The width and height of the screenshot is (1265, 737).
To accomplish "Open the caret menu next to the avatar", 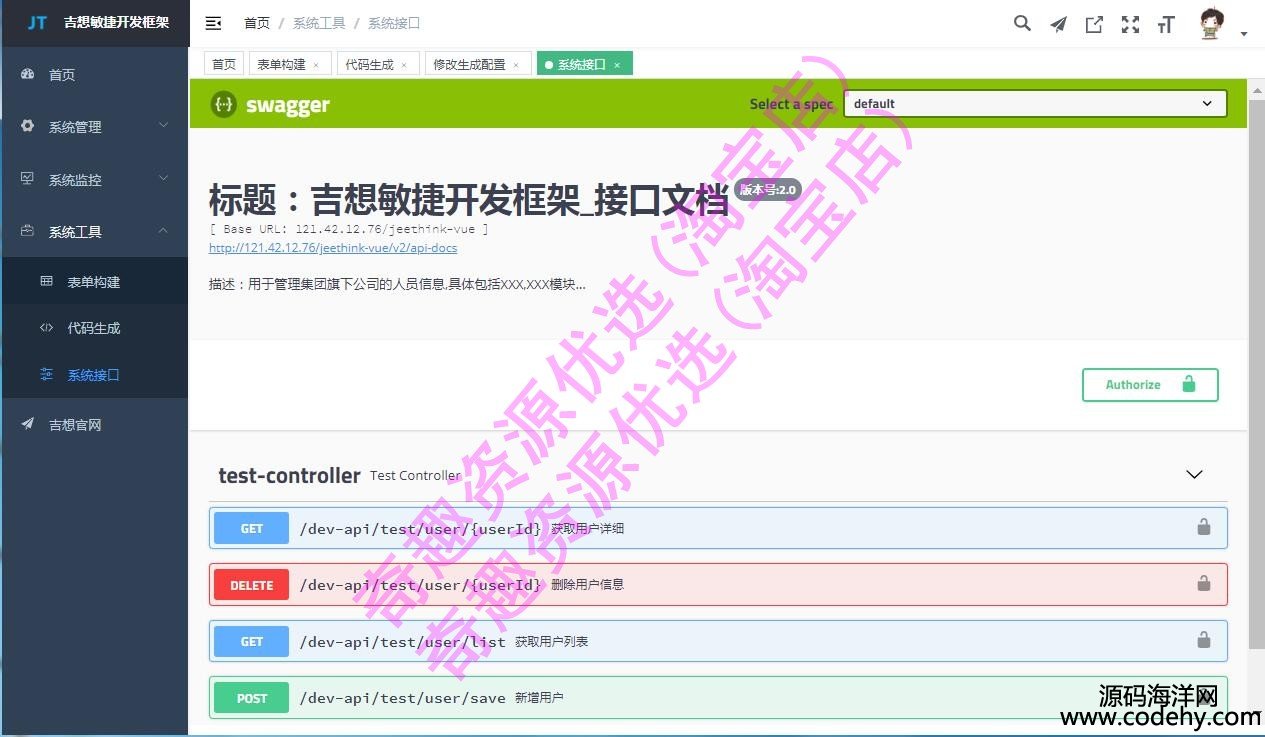I will click(x=1244, y=34).
